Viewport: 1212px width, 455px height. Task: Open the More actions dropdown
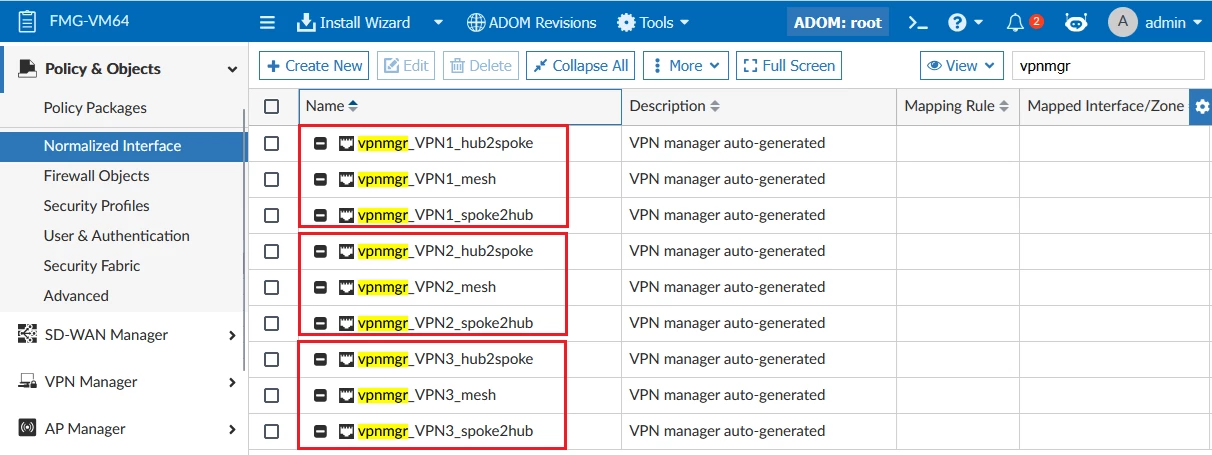(x=685, y=66)
